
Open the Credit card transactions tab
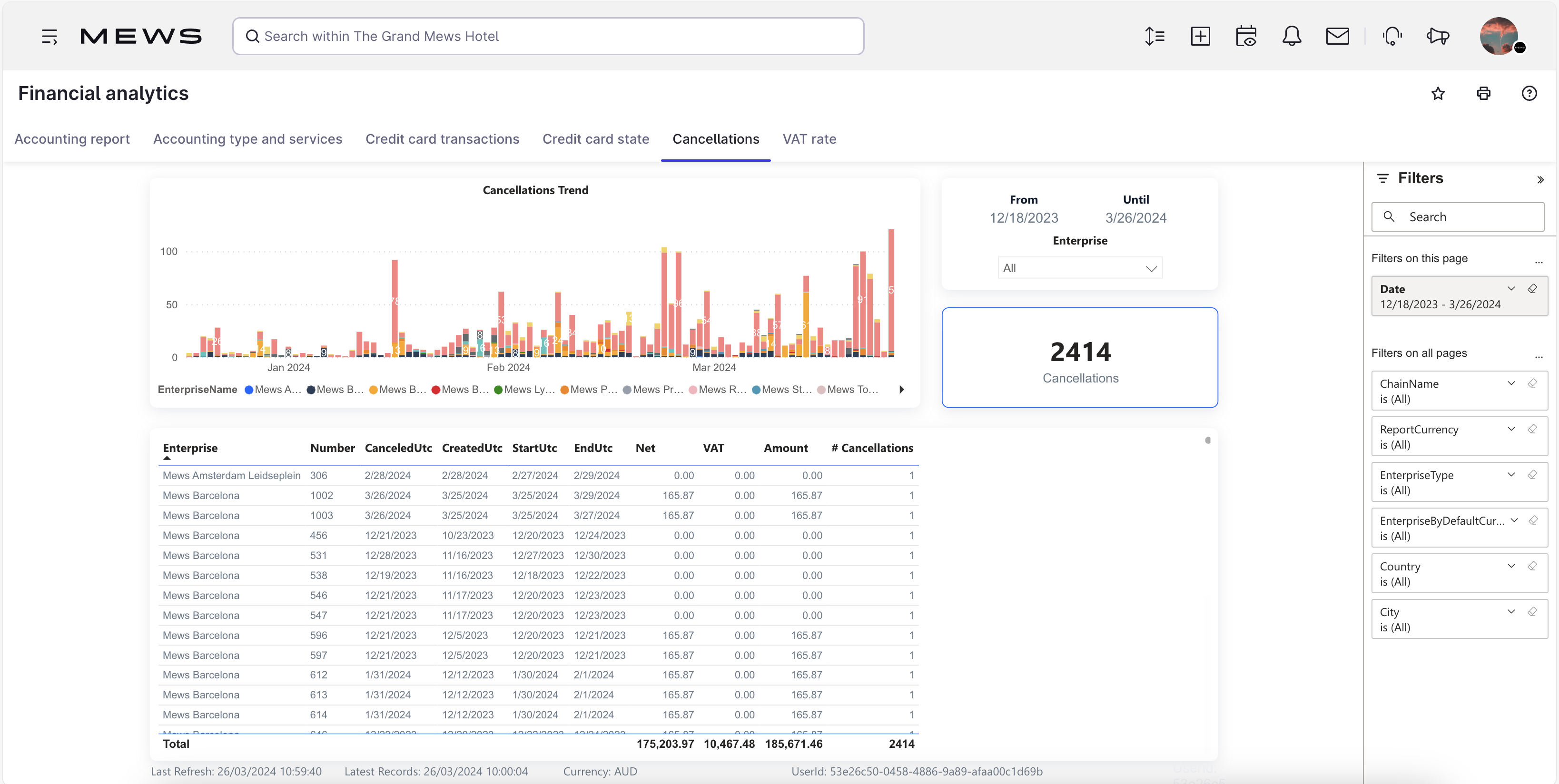[442, 139]
